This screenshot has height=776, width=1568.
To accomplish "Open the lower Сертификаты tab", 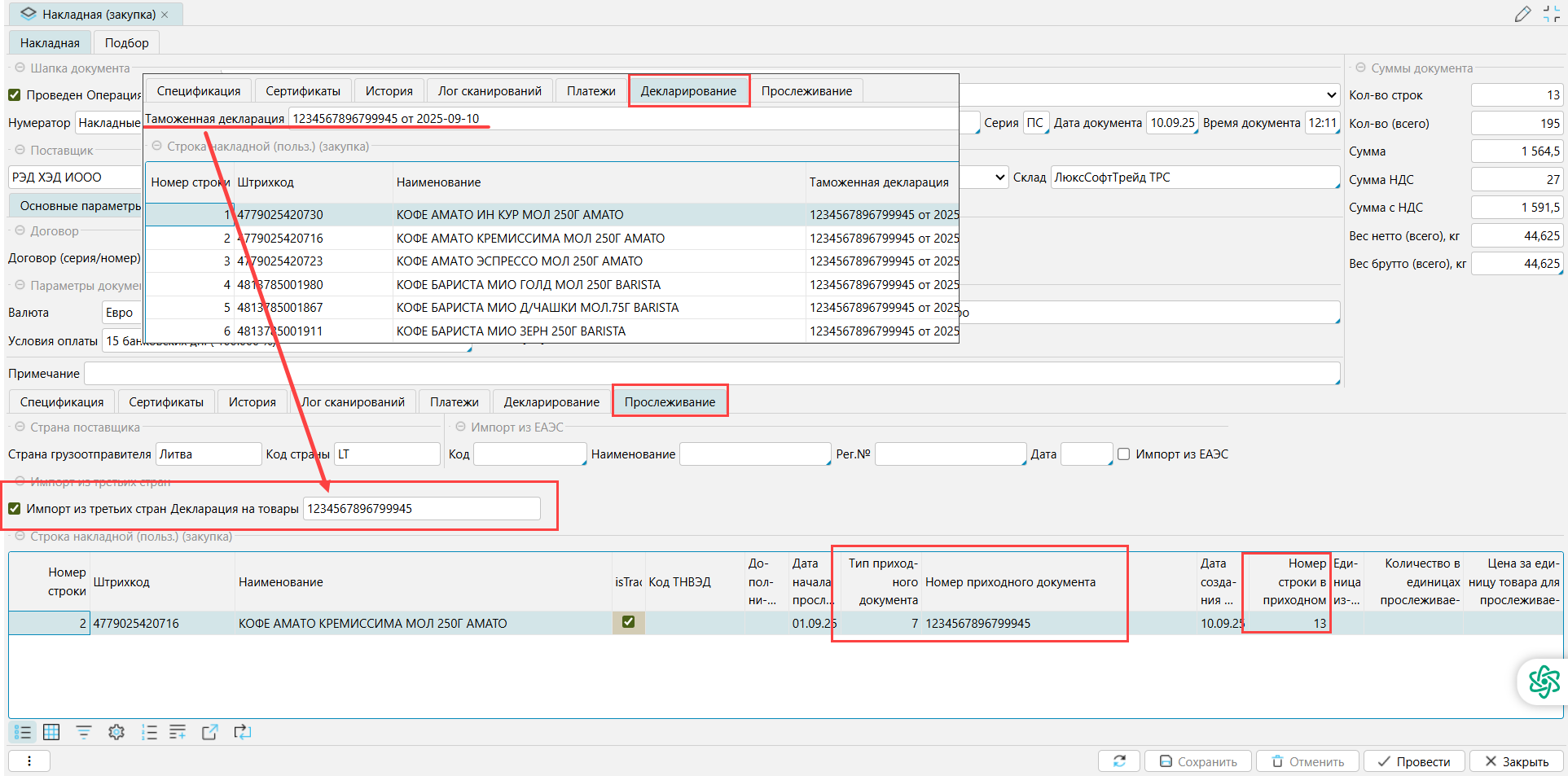I will [166, 401].
